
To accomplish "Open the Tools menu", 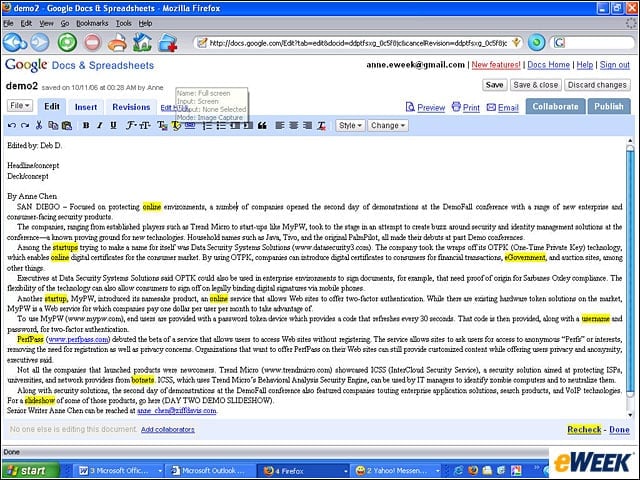I will click(123, 23).
